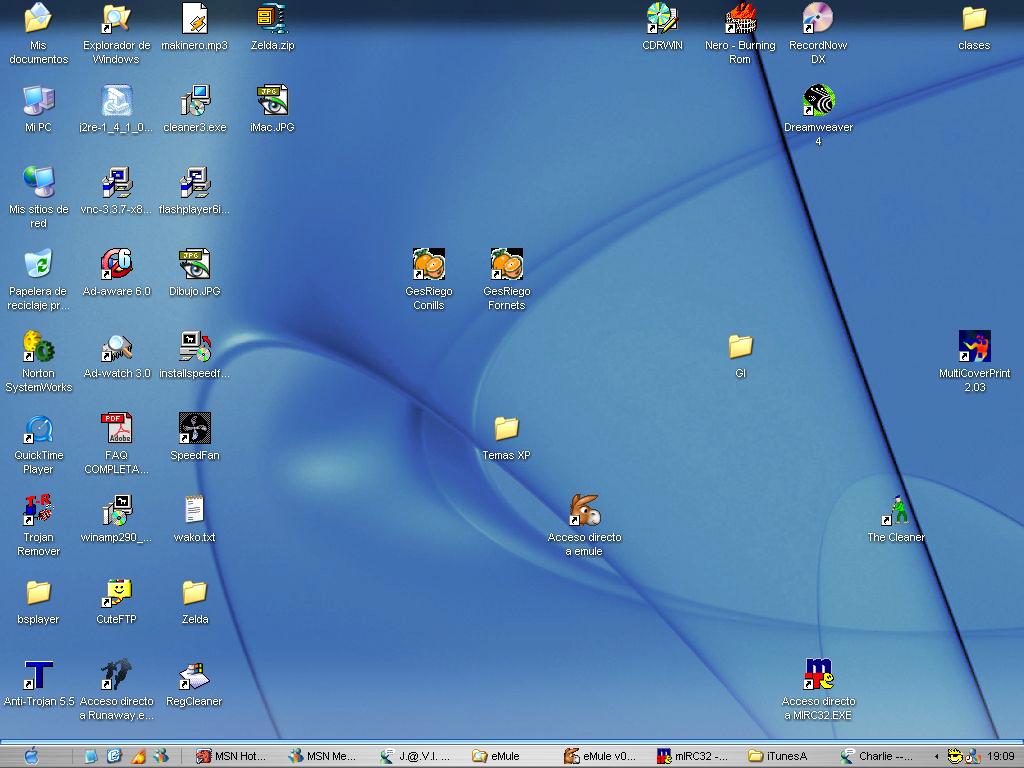Screen dimensions: 1024x768
Task: Select the Norton SystemWorks shortcut
Action: click(x=38, y=347)
